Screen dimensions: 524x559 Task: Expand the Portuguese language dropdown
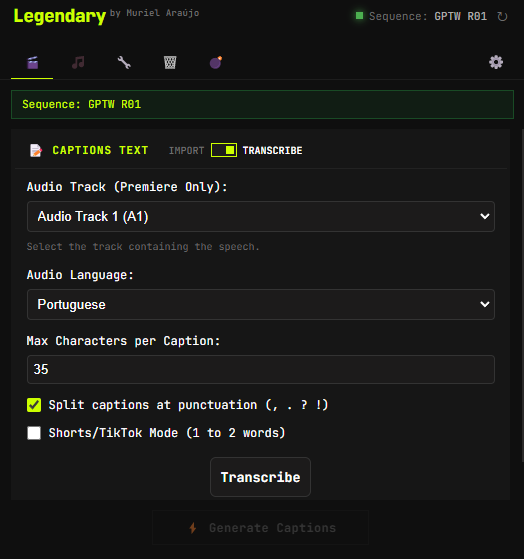click(261, 304)
